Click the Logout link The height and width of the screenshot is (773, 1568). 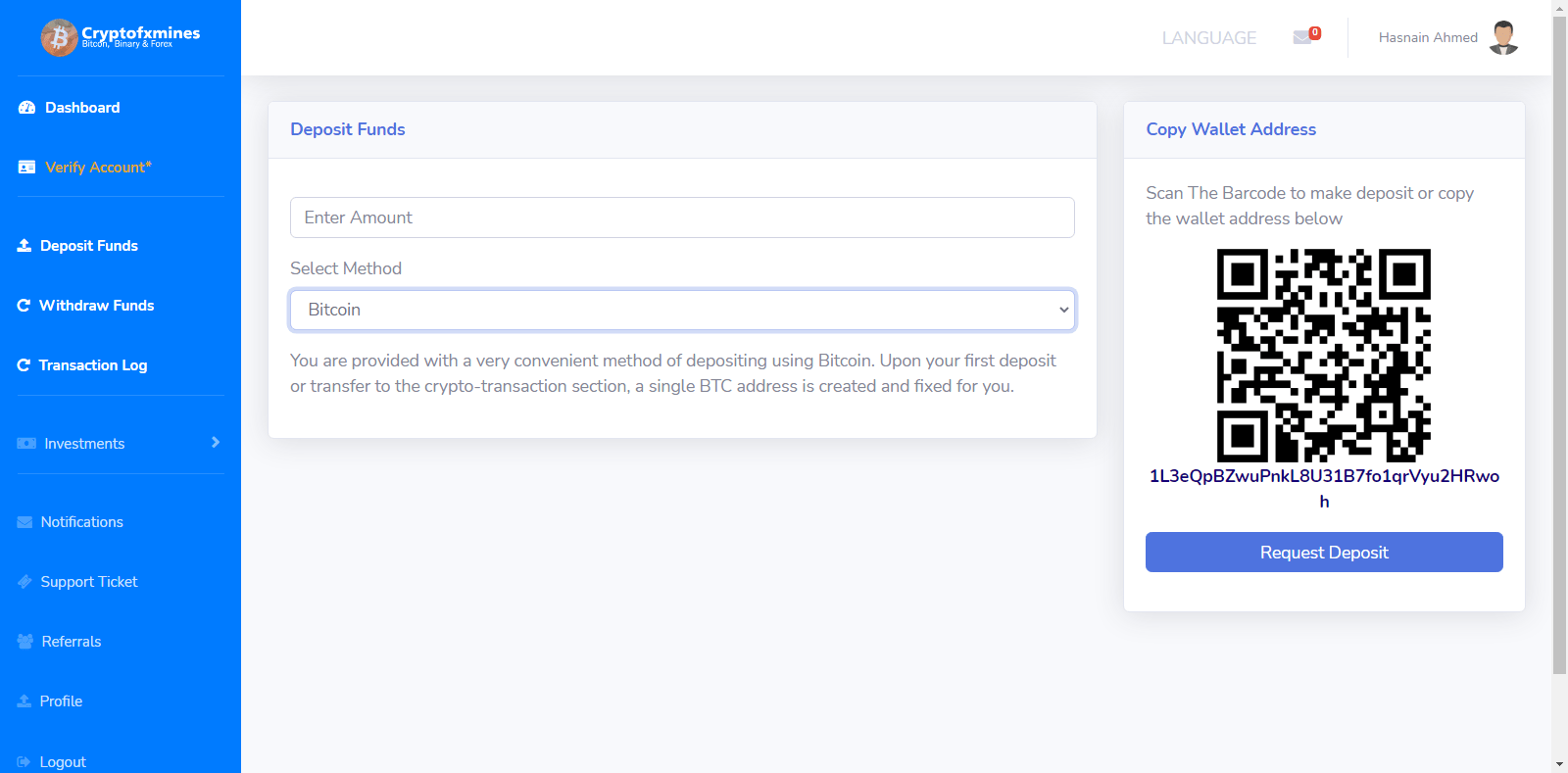pos(63,761)
